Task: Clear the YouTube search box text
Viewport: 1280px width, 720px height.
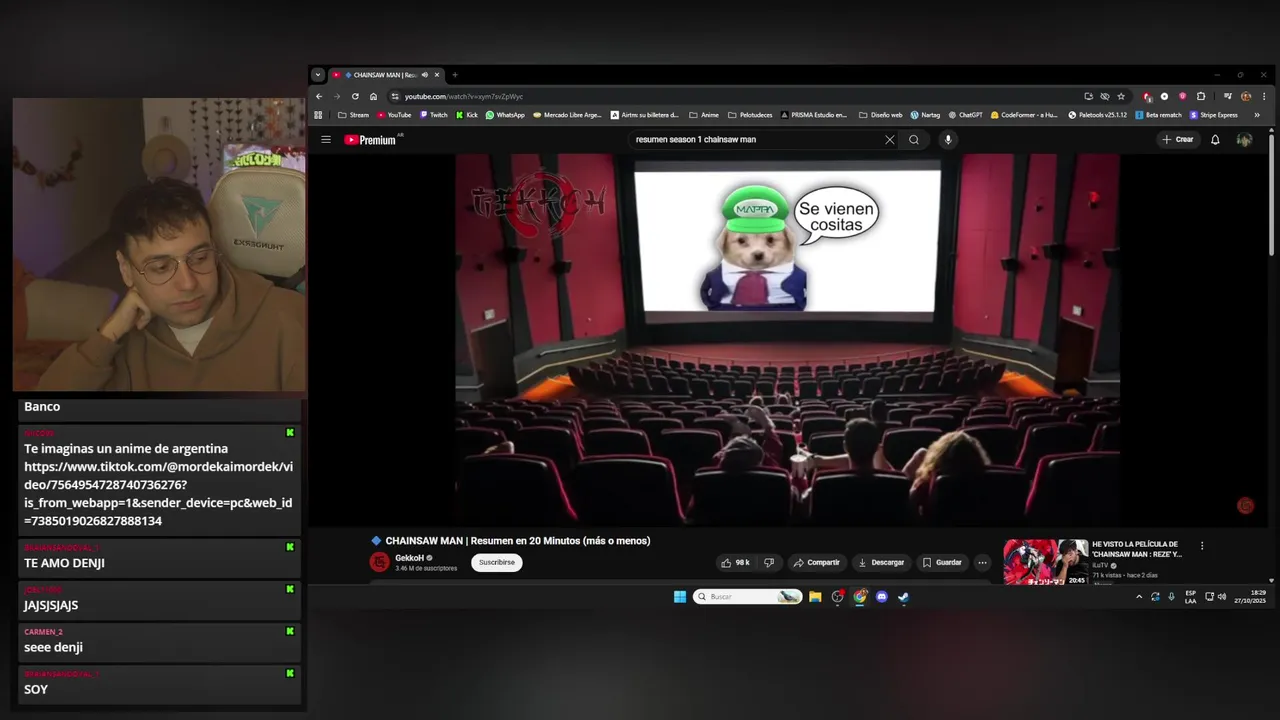Action: (x=889, y=140)
